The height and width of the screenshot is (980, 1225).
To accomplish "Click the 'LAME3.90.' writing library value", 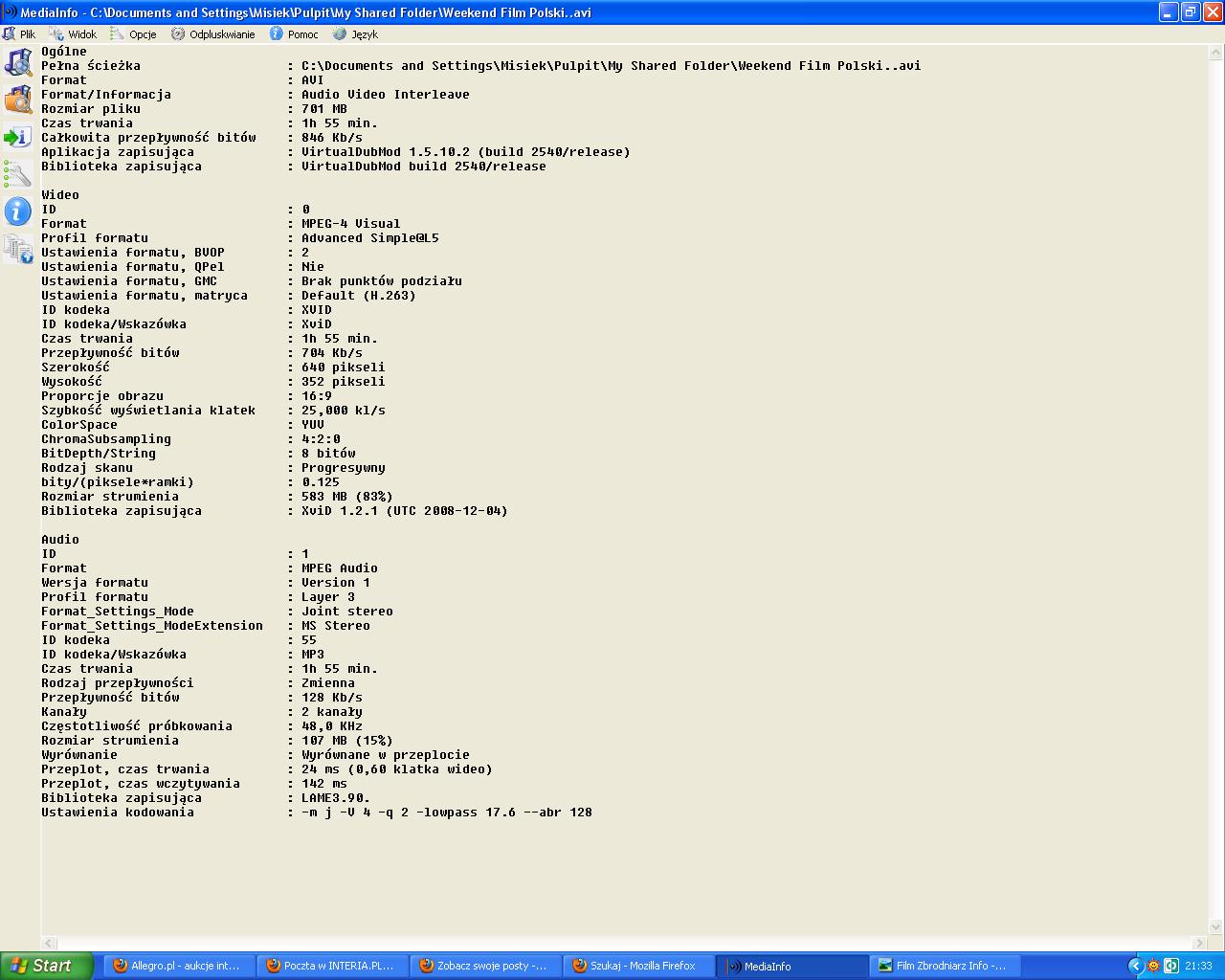I will pyautogui.click(x=336, y=798).
